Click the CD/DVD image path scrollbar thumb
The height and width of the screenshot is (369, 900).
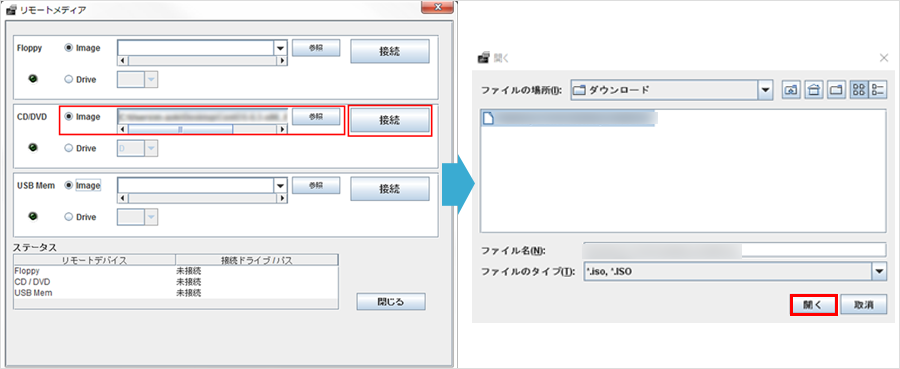pyautogui.click(x=180, y=130)
